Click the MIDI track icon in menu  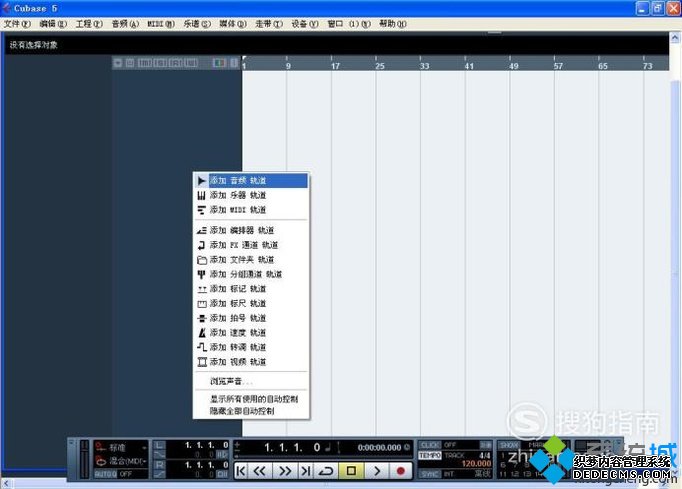point(201,210)
